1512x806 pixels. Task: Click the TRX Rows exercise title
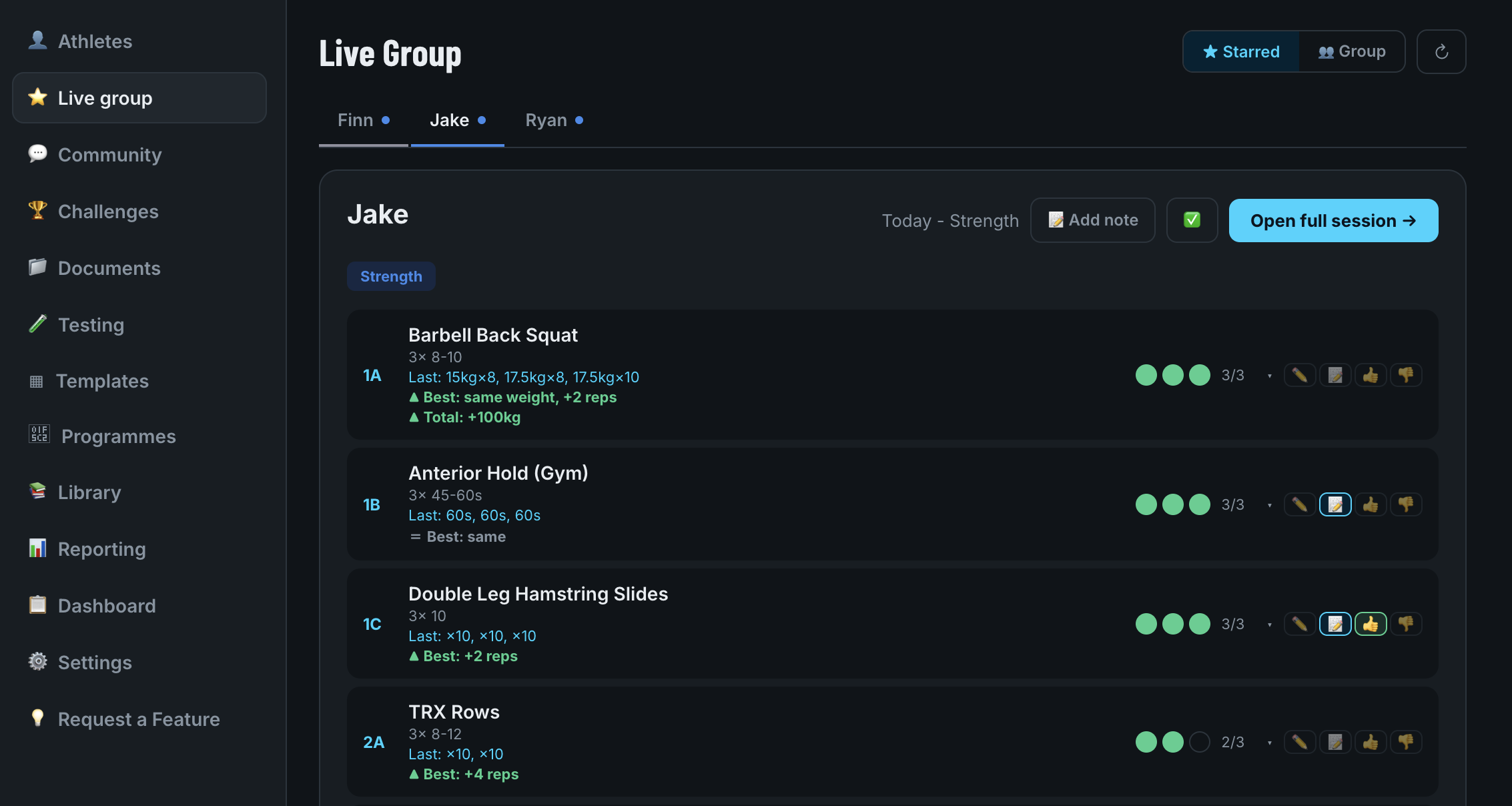pos(454,712)
